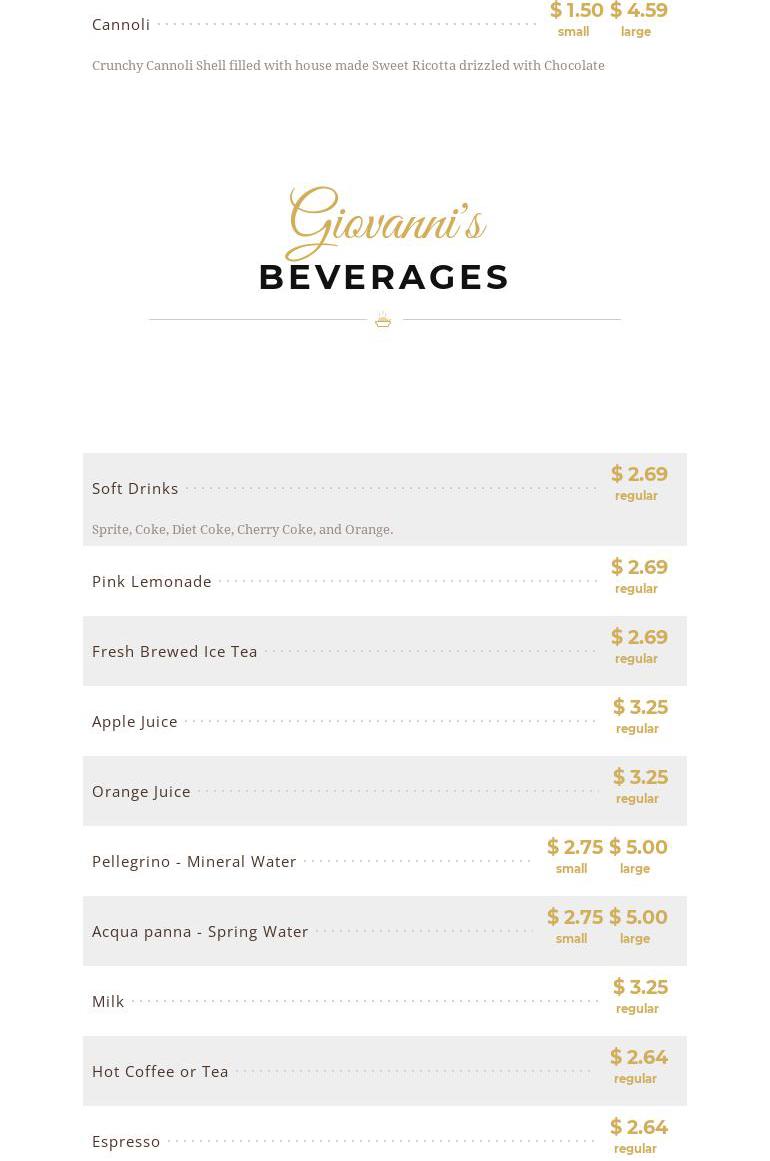Pick Acqua panna large $5.00 price

click(638, 917)
